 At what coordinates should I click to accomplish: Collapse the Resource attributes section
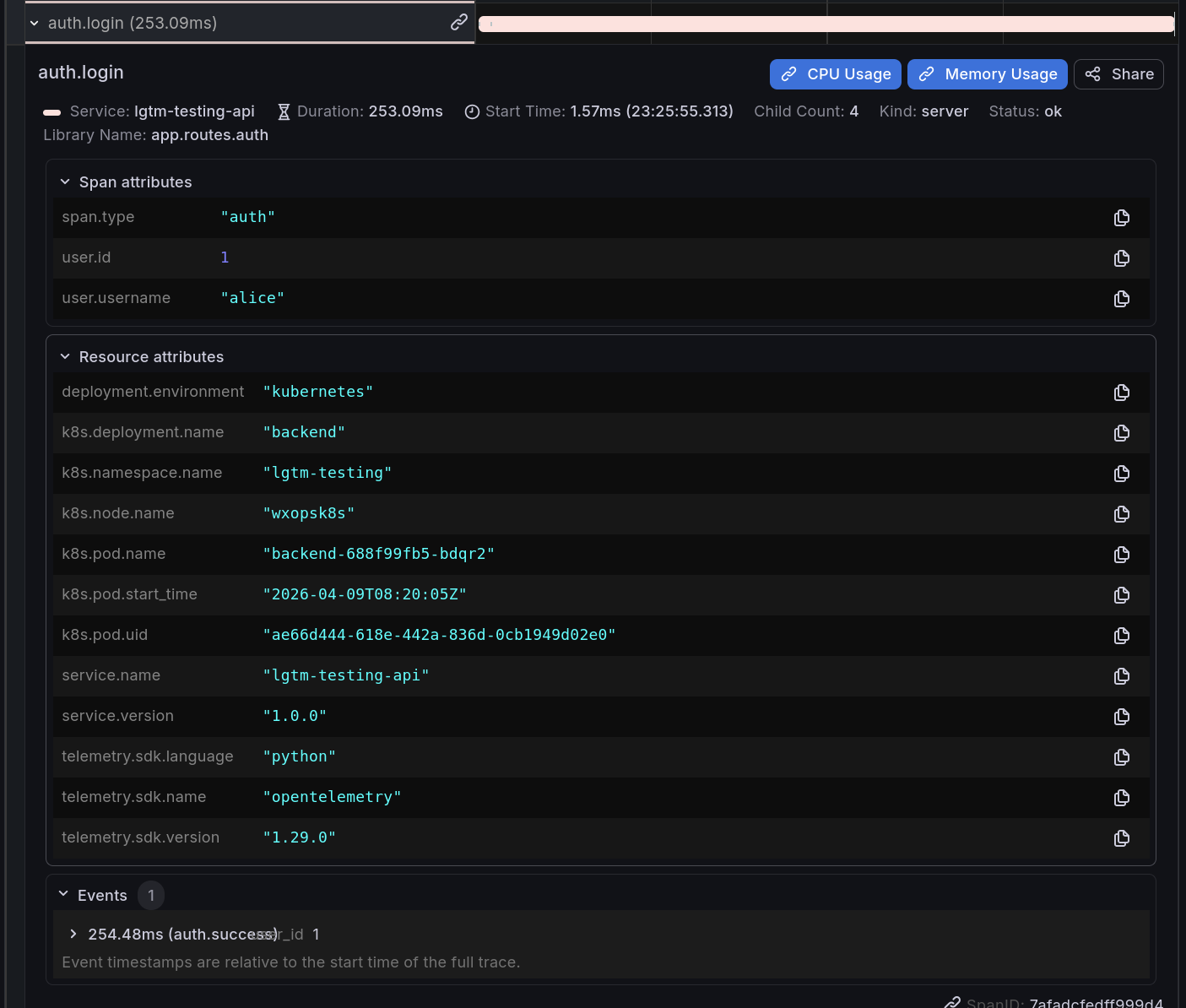click(x=65, y=357)
